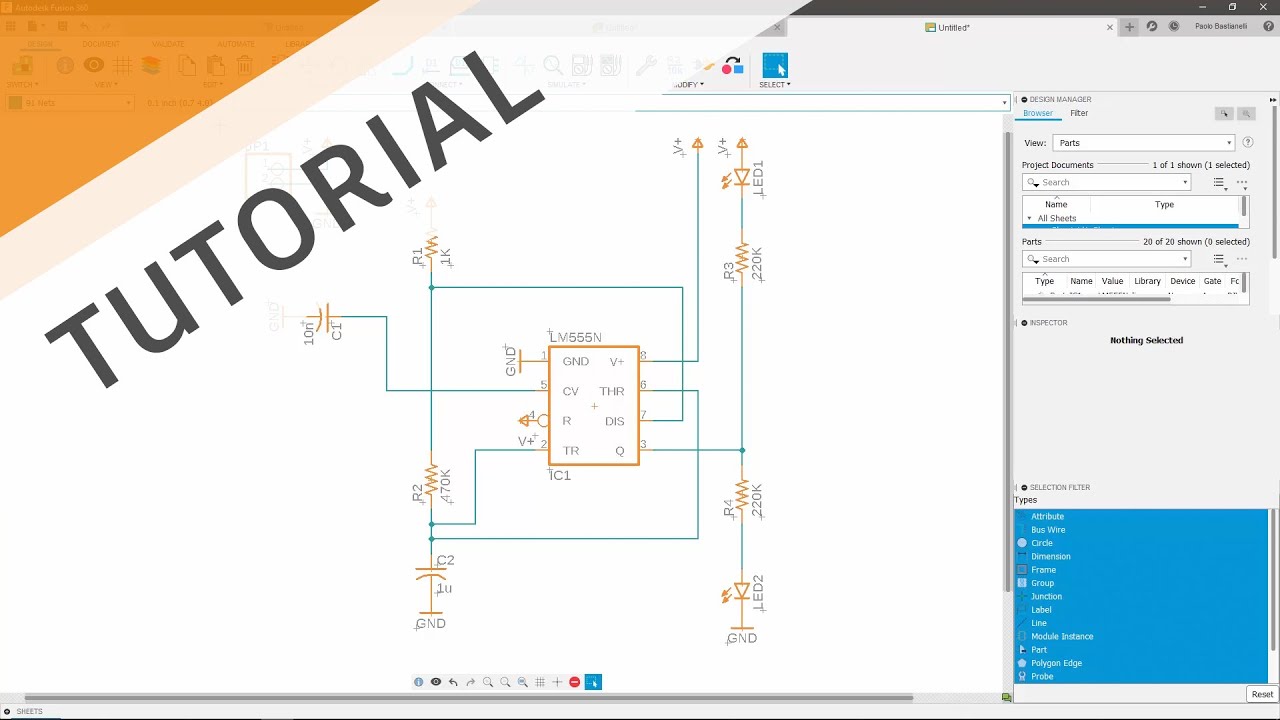This screenshot has height=720, width=1280.
Task: Click the first magnifier of three in bottom toolbar
Action: pos(488,682)
